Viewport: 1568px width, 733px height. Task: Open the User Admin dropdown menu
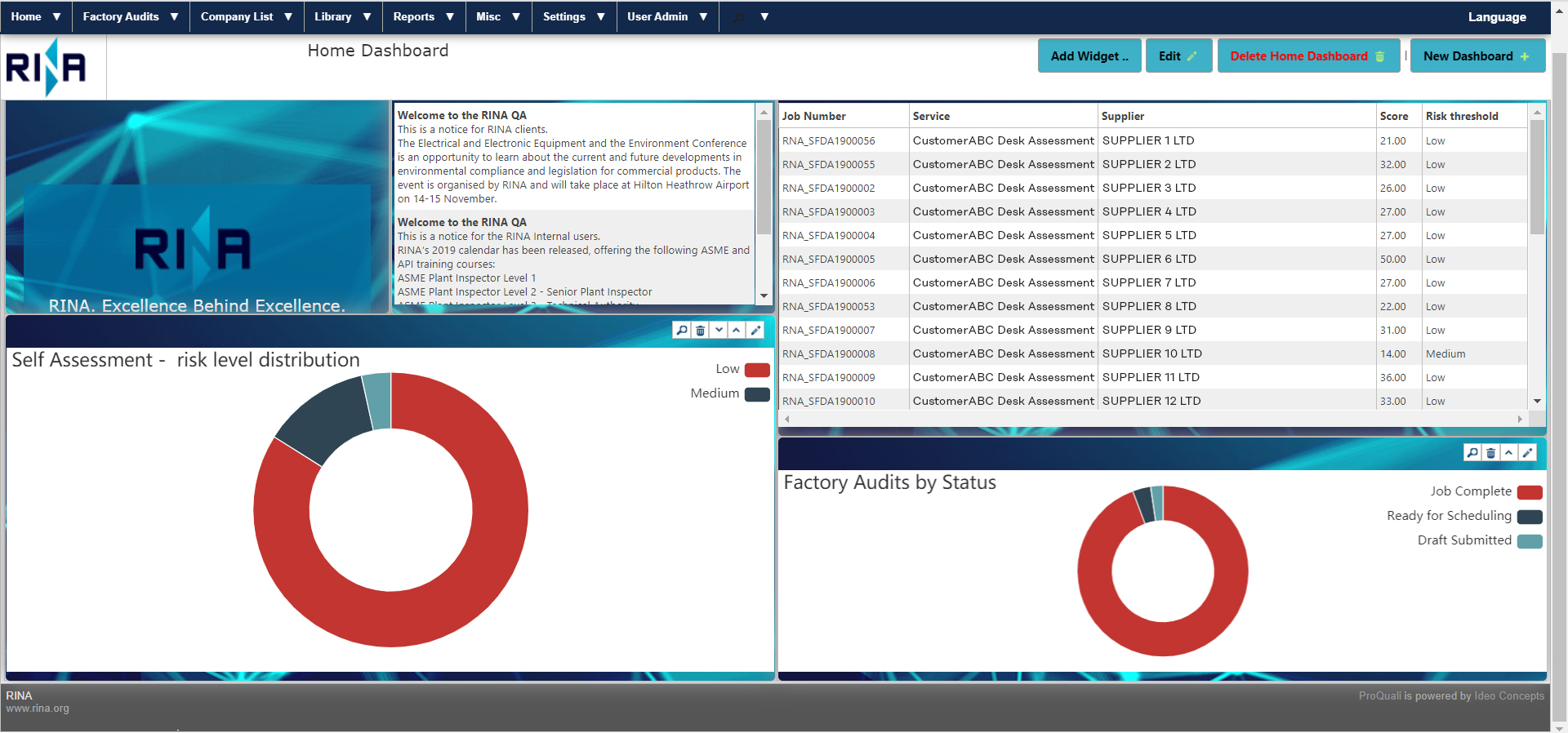click(x=666, y=17)
